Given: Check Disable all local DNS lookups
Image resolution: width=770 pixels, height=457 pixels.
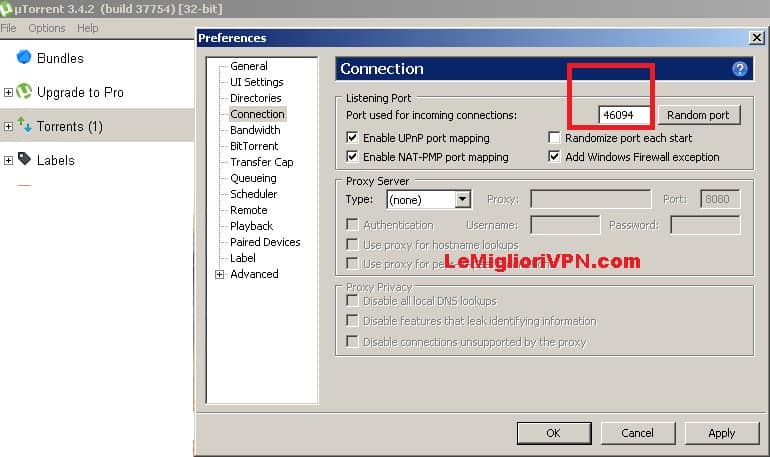Looking at the screenshot, I should 352,300.
